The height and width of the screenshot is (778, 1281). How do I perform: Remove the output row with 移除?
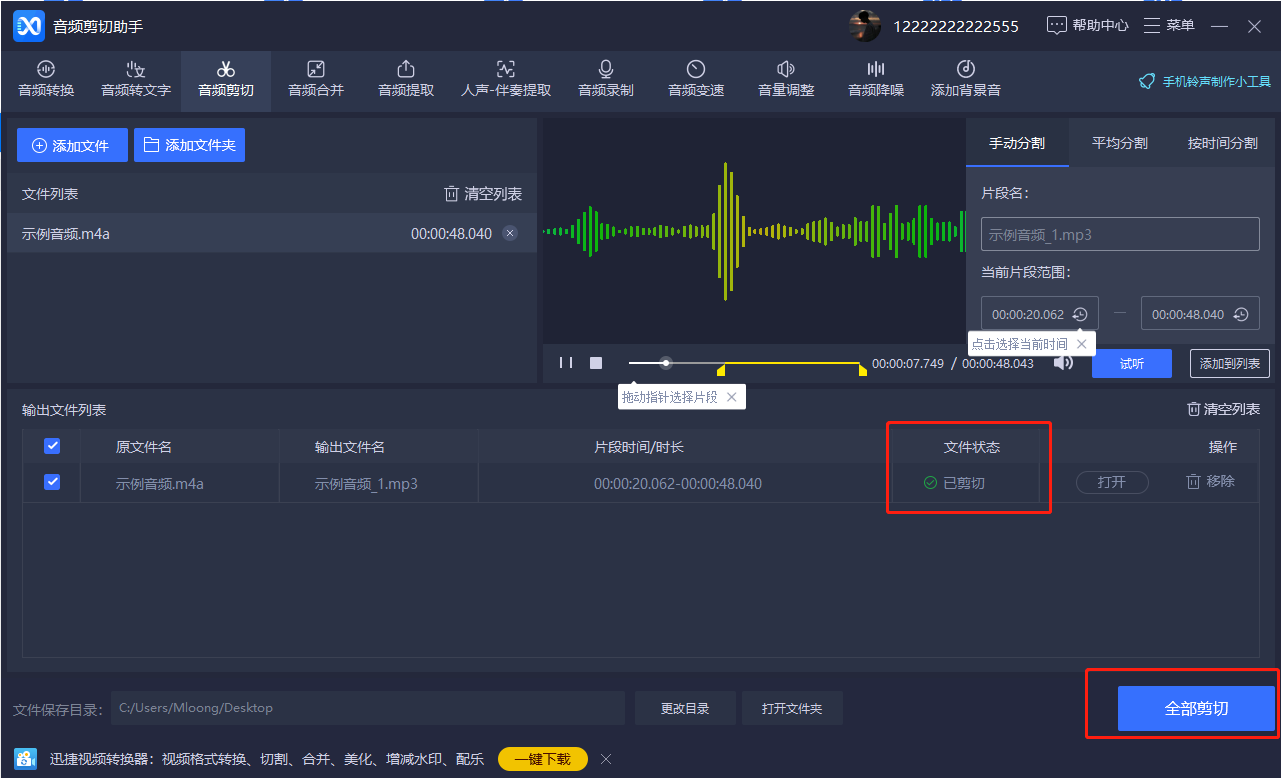tap(1211, 481)
